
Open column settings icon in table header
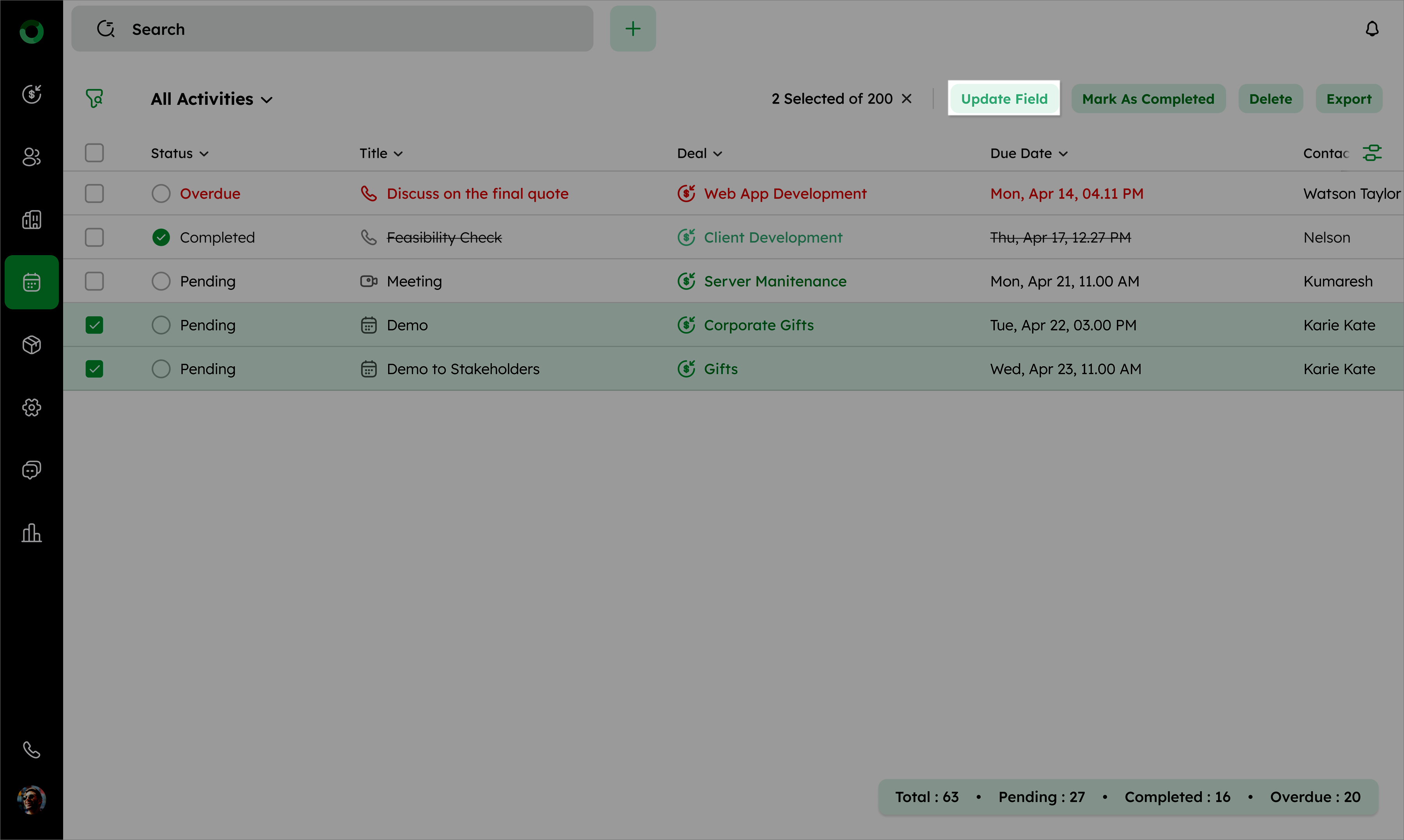click(x=1372, y=153)
